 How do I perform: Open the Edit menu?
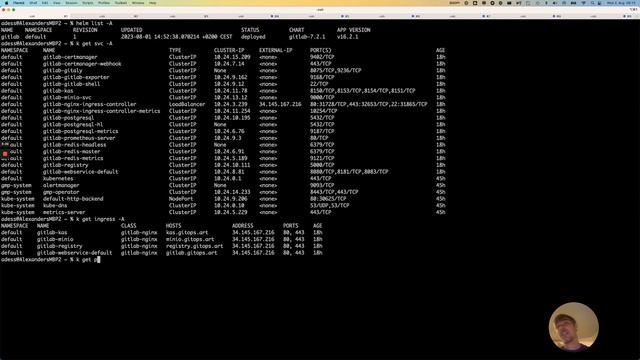tap(45, 3)
